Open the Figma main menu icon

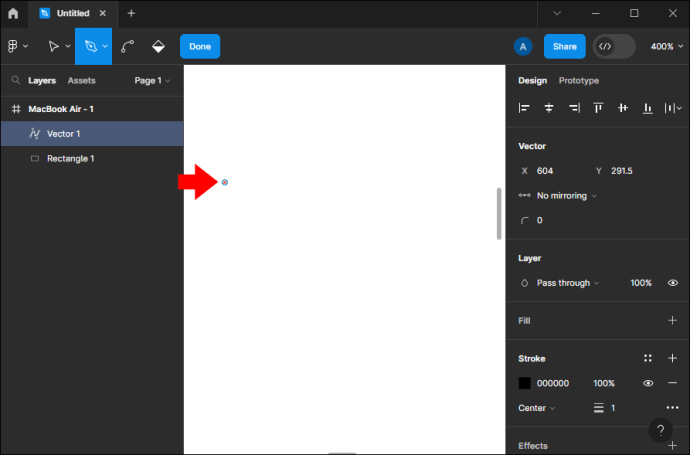(x=13, y=46)
